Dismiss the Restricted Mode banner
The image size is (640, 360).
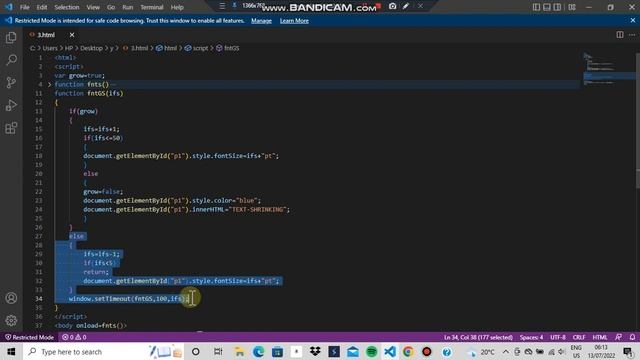633,20
